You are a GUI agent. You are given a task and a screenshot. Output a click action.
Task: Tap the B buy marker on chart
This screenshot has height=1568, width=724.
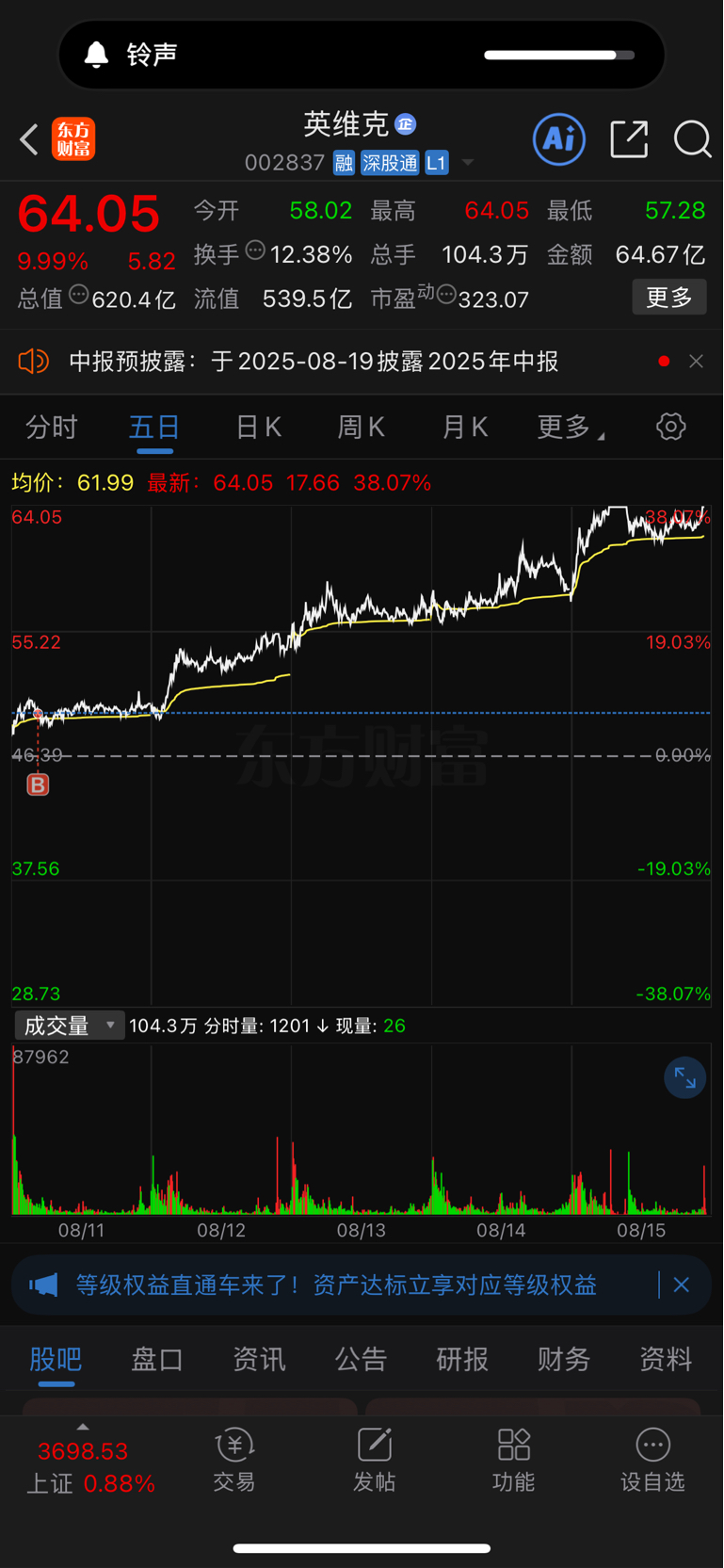[x=38, y=784]
